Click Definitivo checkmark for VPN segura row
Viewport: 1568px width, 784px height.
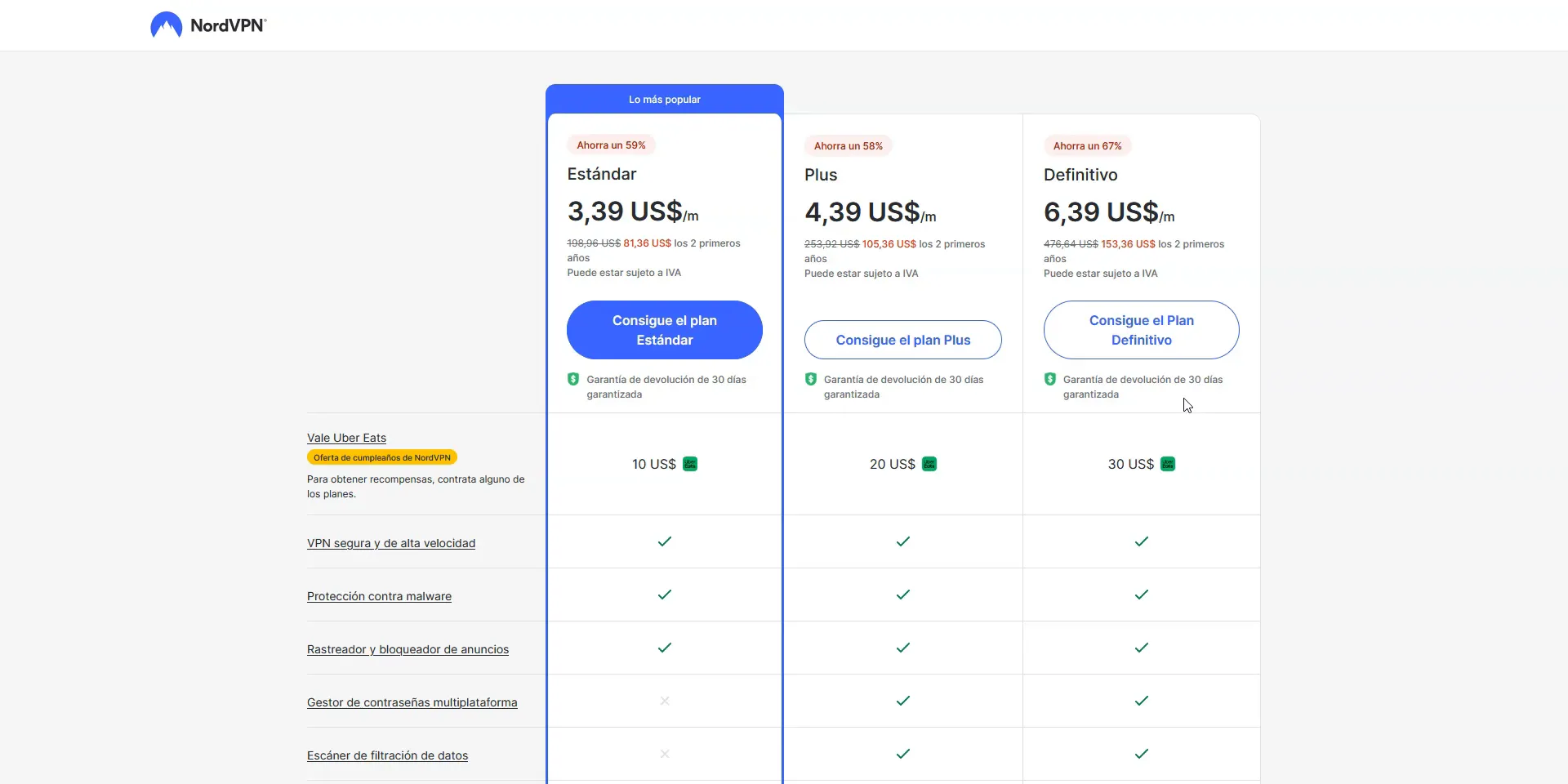pos(1142,541)
